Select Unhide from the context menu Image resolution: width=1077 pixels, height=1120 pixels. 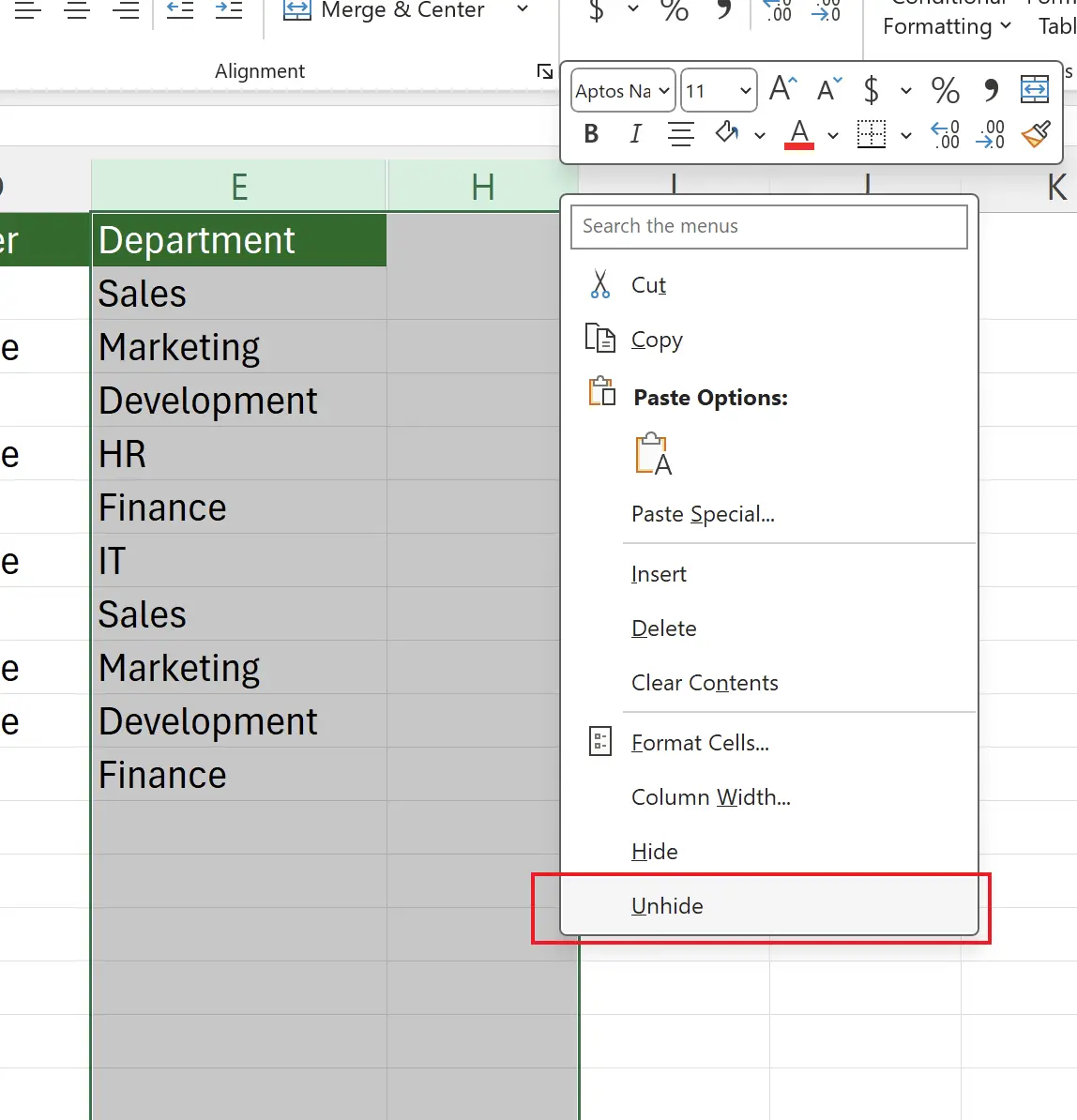[667, 906]
